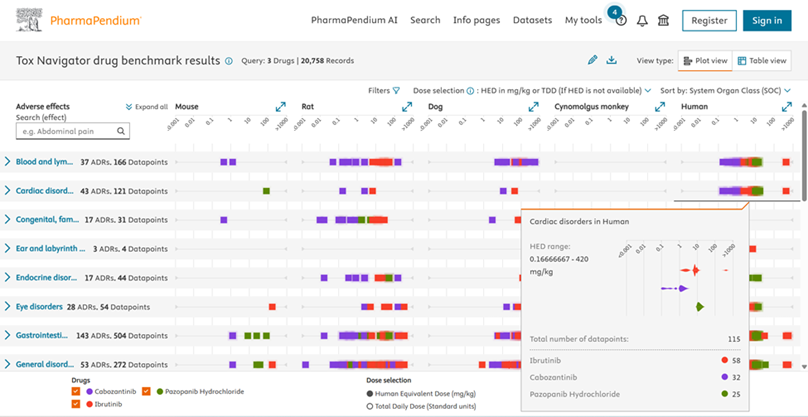Click the adverse effect search field

(x=73, y=131)
